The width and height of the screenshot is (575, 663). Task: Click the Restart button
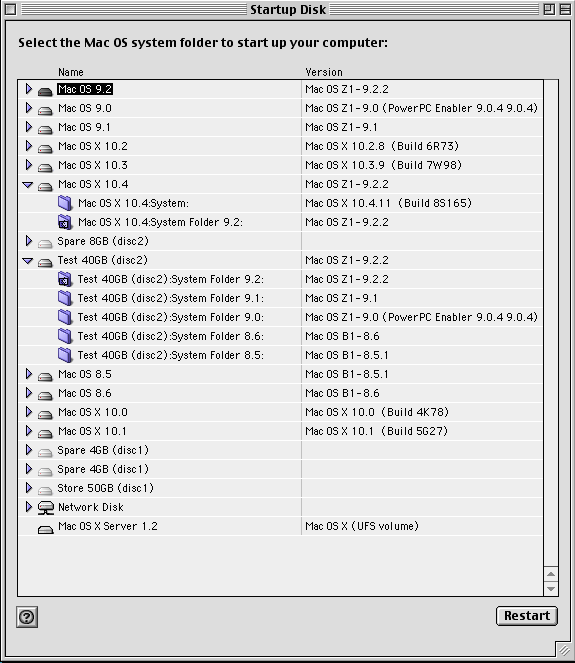coord(527,616)
